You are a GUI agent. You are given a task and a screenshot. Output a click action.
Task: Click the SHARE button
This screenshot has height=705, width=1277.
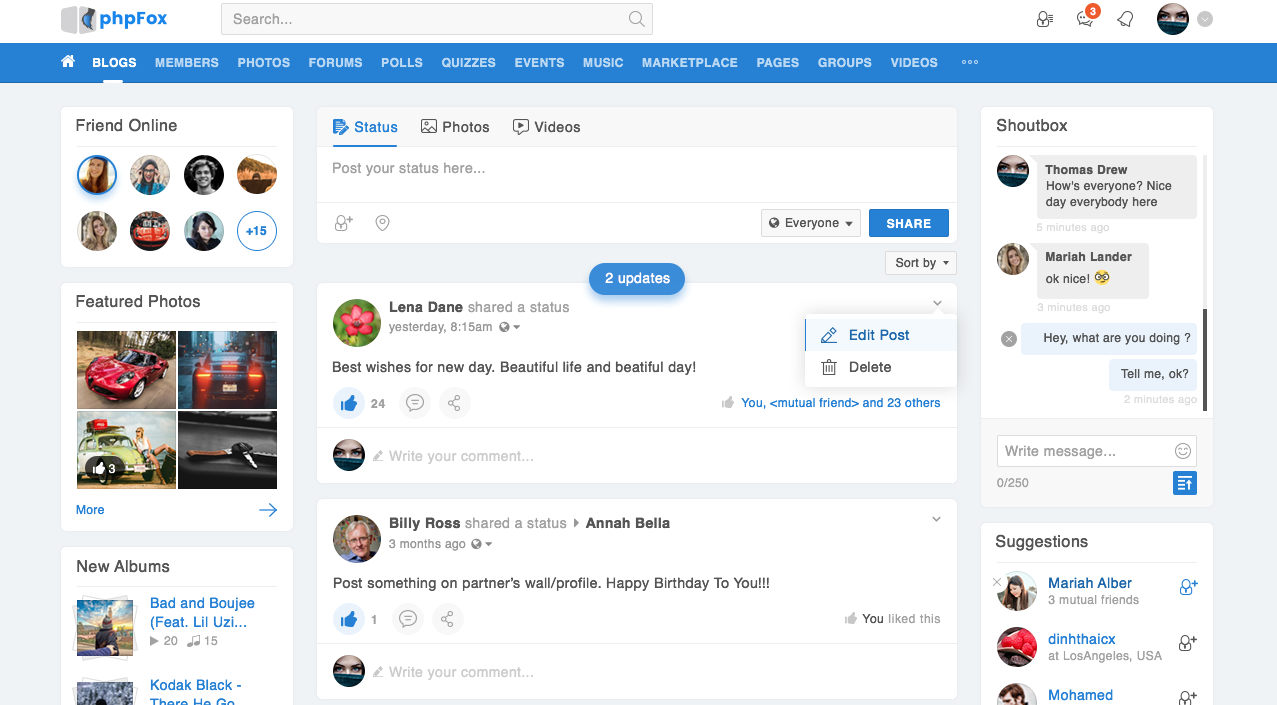[x=908, y=223]
